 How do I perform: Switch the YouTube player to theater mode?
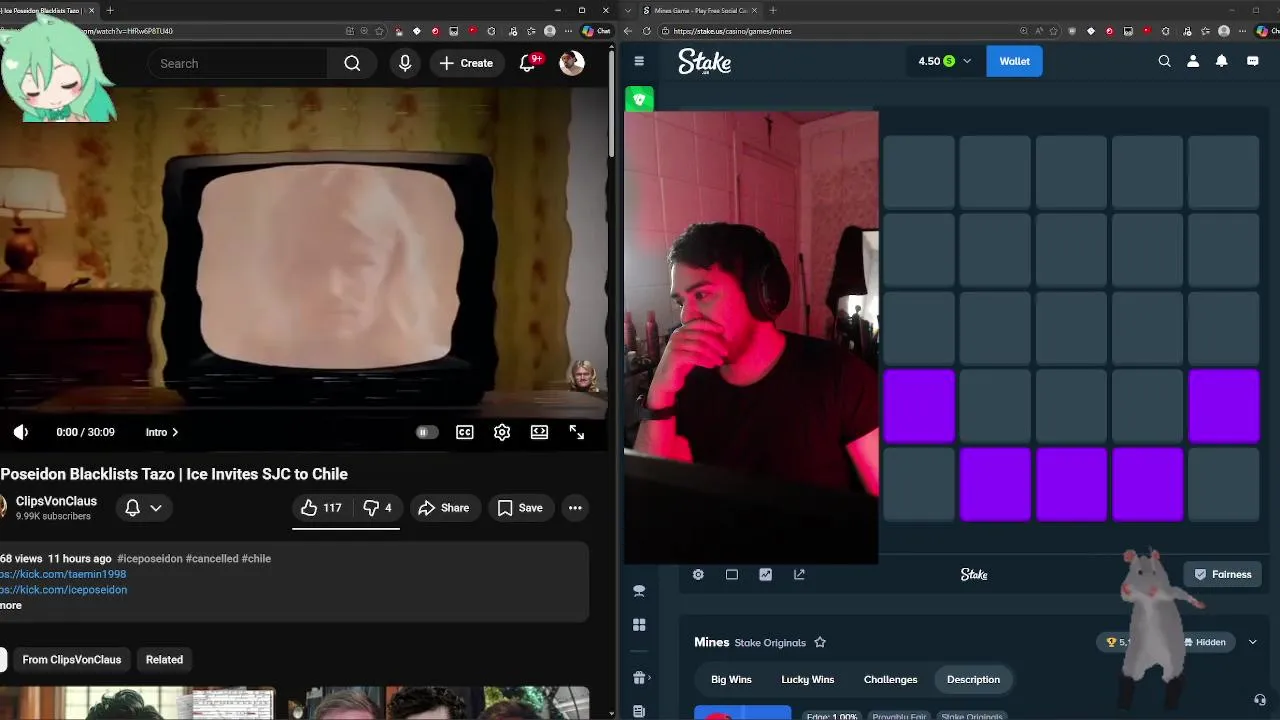pos(539,432)
